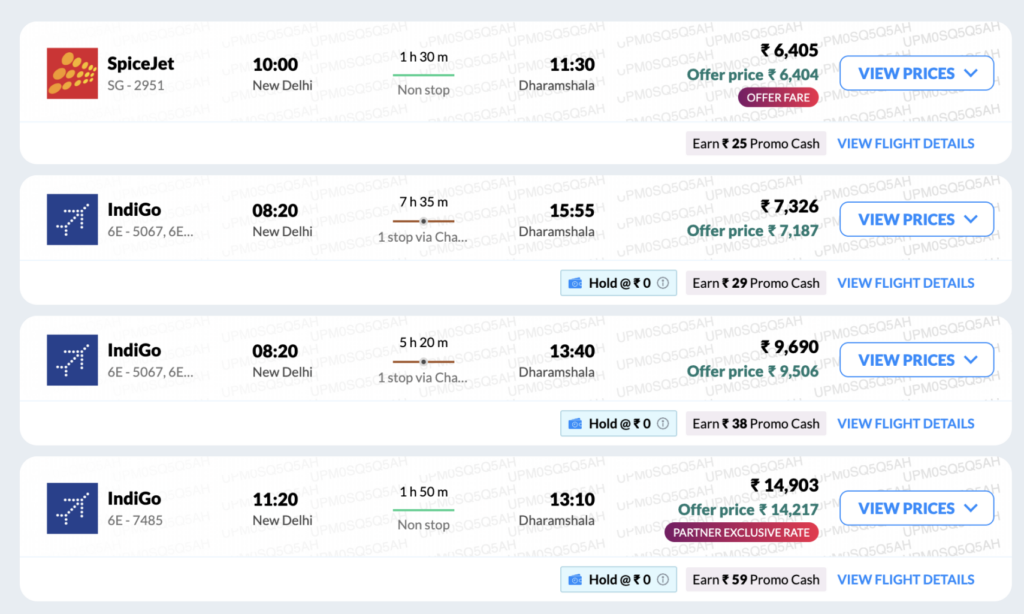Click Offer price ₹ 6,404

(x=752, y=75)
